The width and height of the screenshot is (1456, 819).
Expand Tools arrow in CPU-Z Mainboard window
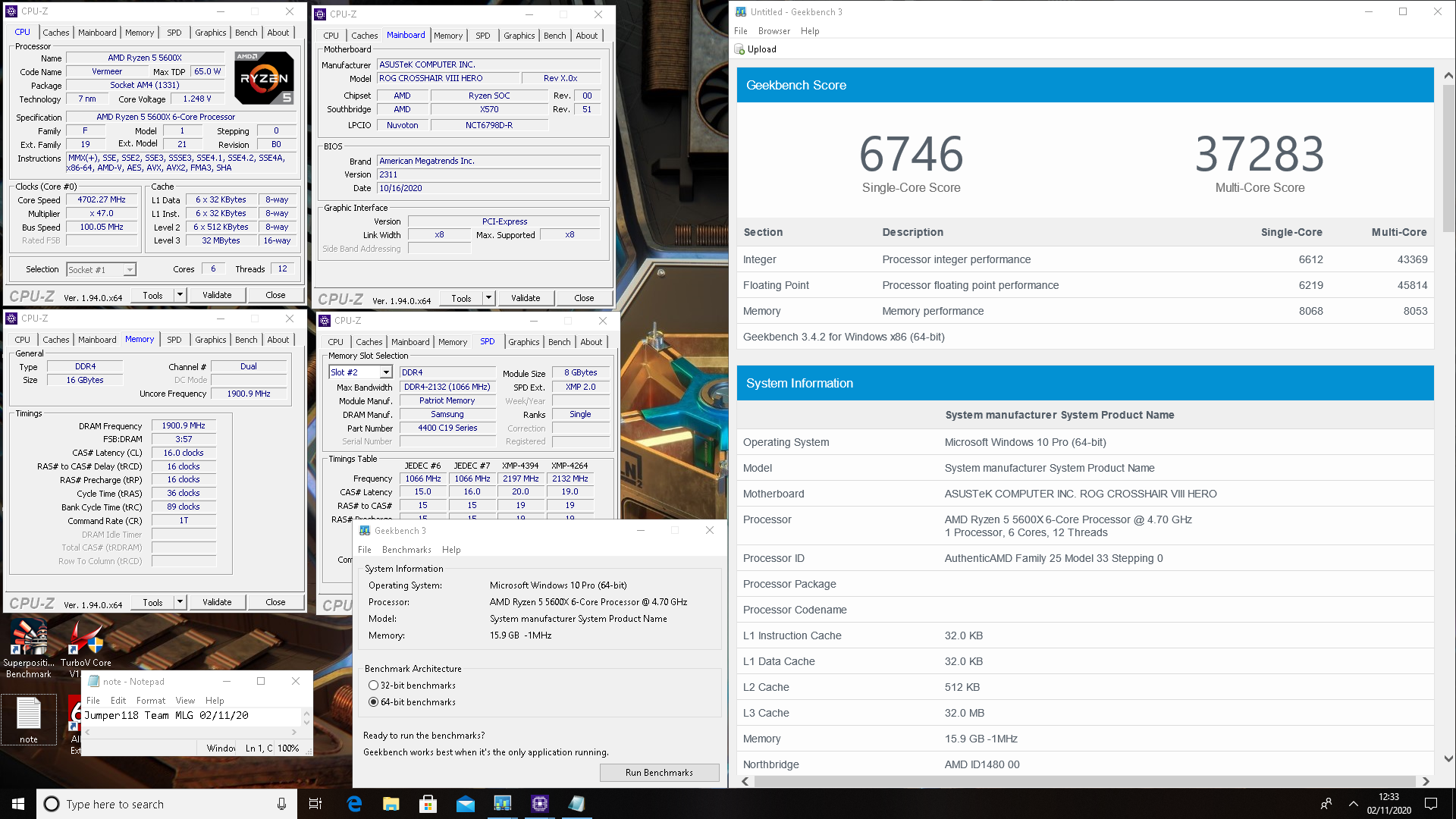coord(488,298)
